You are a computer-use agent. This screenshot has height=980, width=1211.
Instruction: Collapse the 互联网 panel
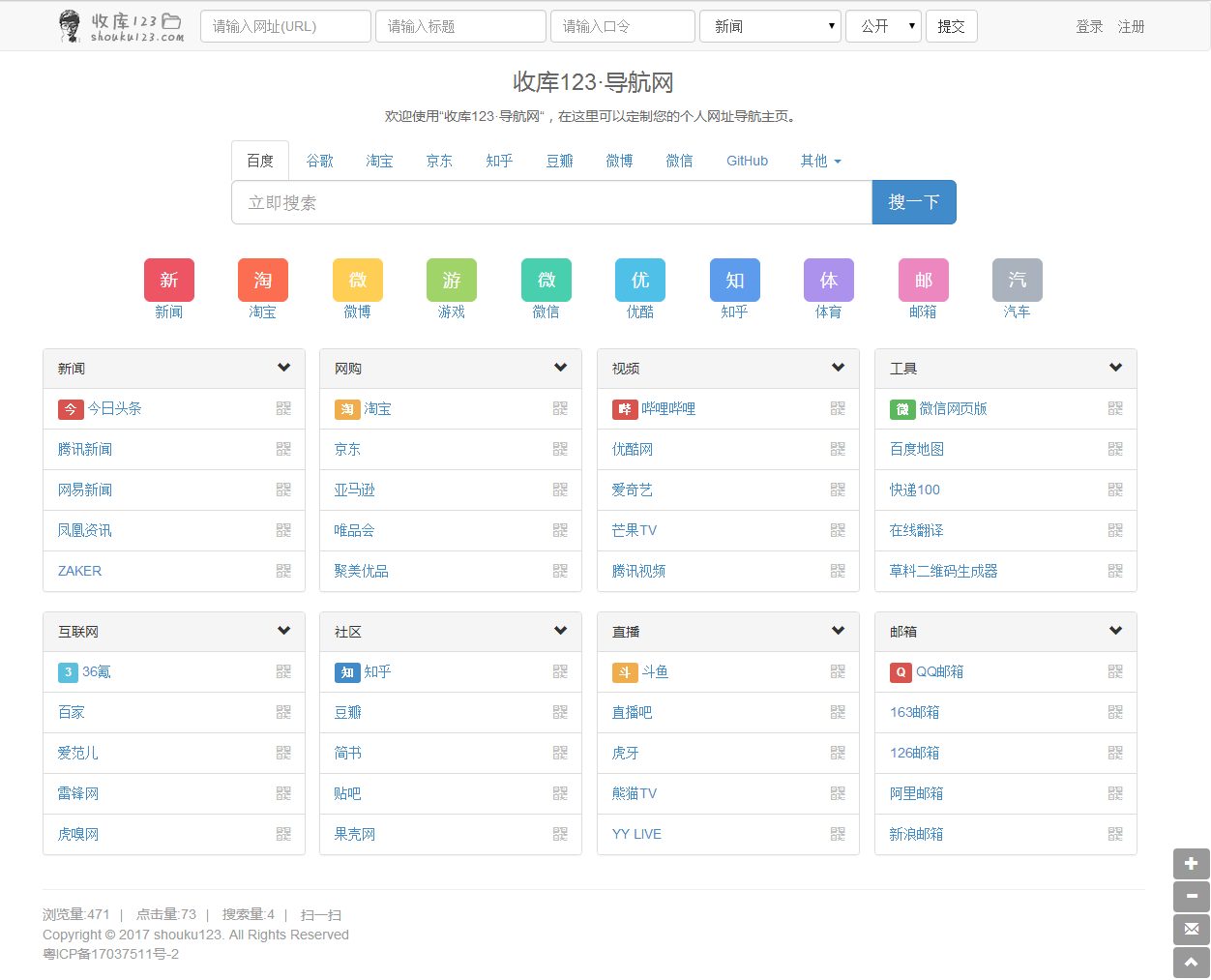283,631
